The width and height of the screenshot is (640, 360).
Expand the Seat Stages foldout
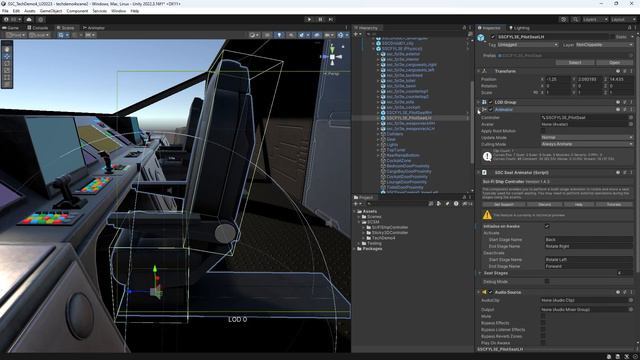480,273
